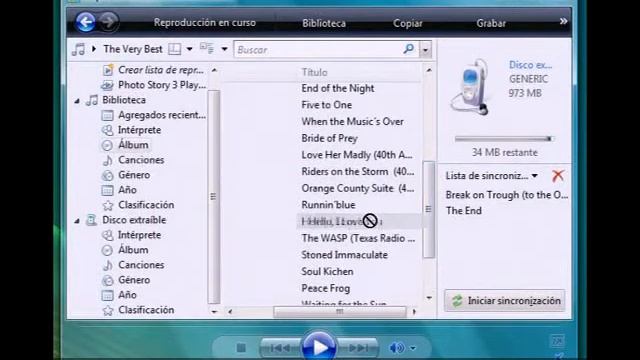Select the song Stoned Immaculate
Screen dimensions: 640x360
(x=344, y=255)
